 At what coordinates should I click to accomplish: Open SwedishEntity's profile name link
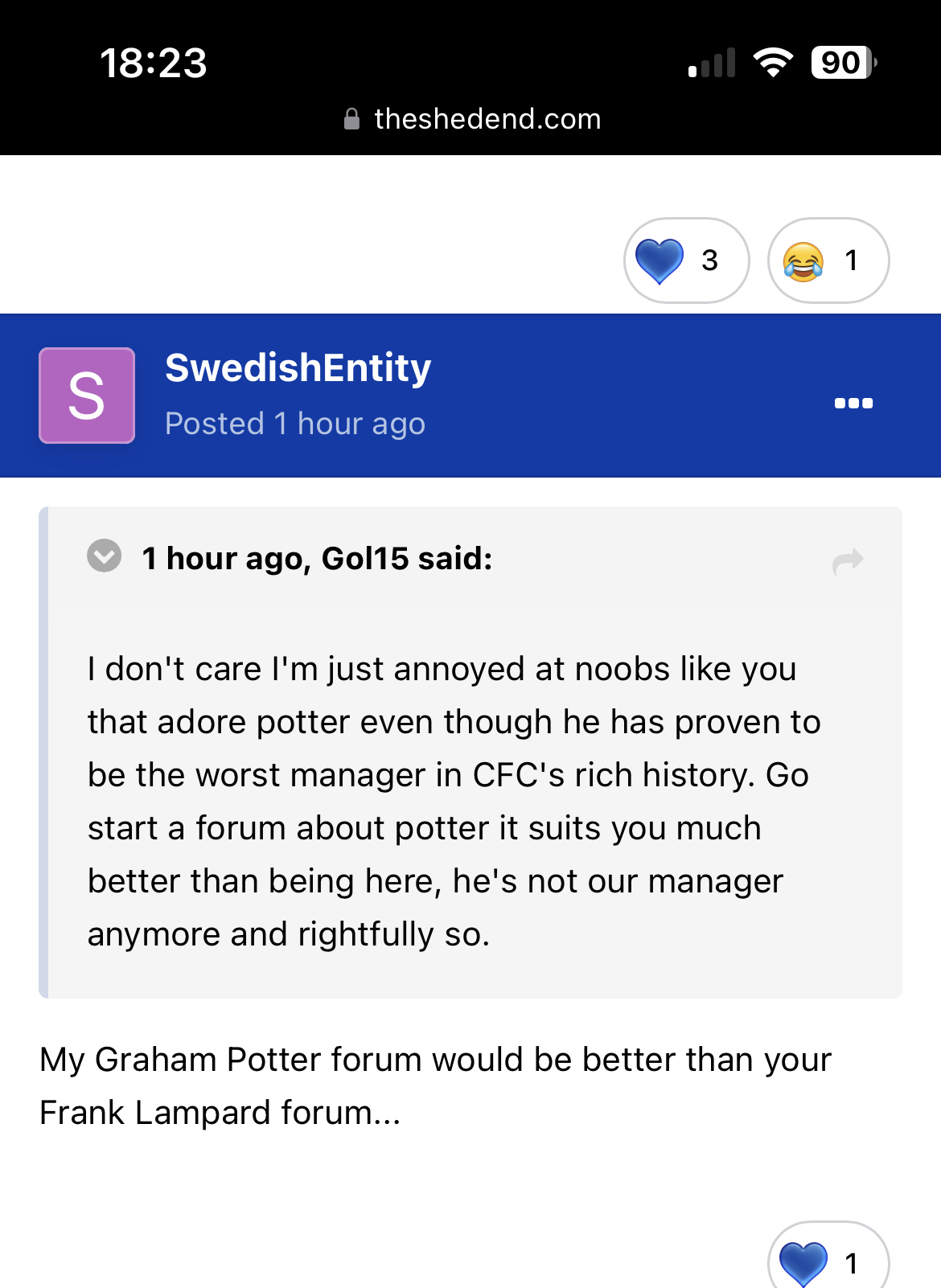click(x=298, y=368)
